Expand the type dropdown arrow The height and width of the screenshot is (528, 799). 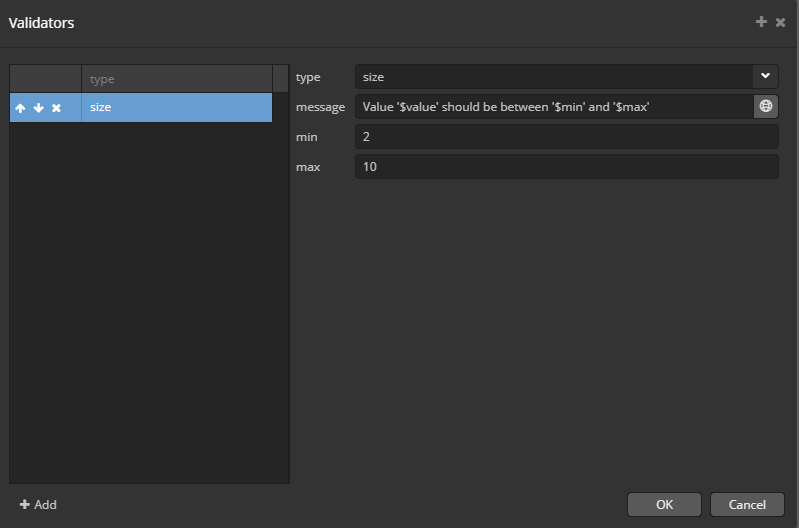(765, 76)
